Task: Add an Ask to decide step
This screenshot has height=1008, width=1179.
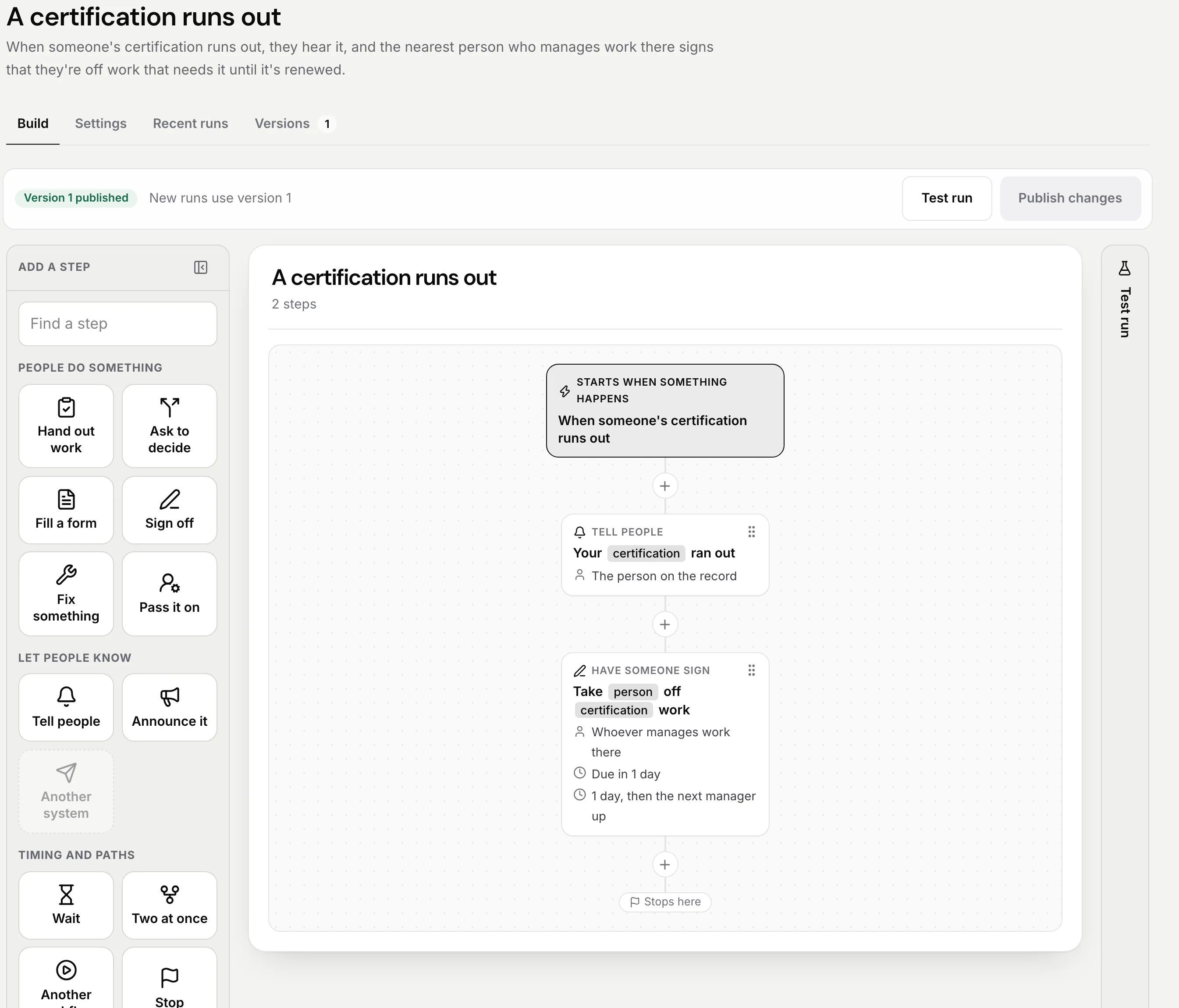Action: pos(170,426)
